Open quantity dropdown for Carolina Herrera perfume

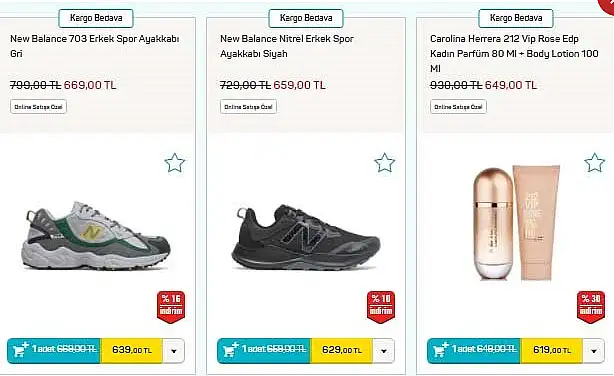pos(593,351)
